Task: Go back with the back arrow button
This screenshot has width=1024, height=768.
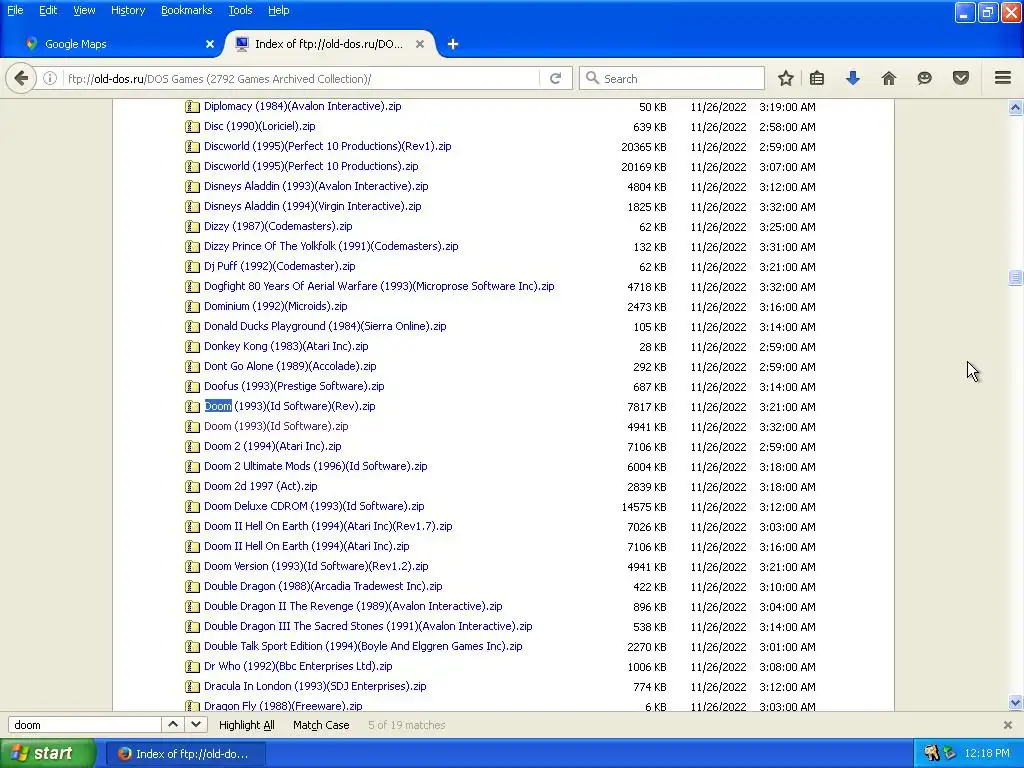Action: 21,78
